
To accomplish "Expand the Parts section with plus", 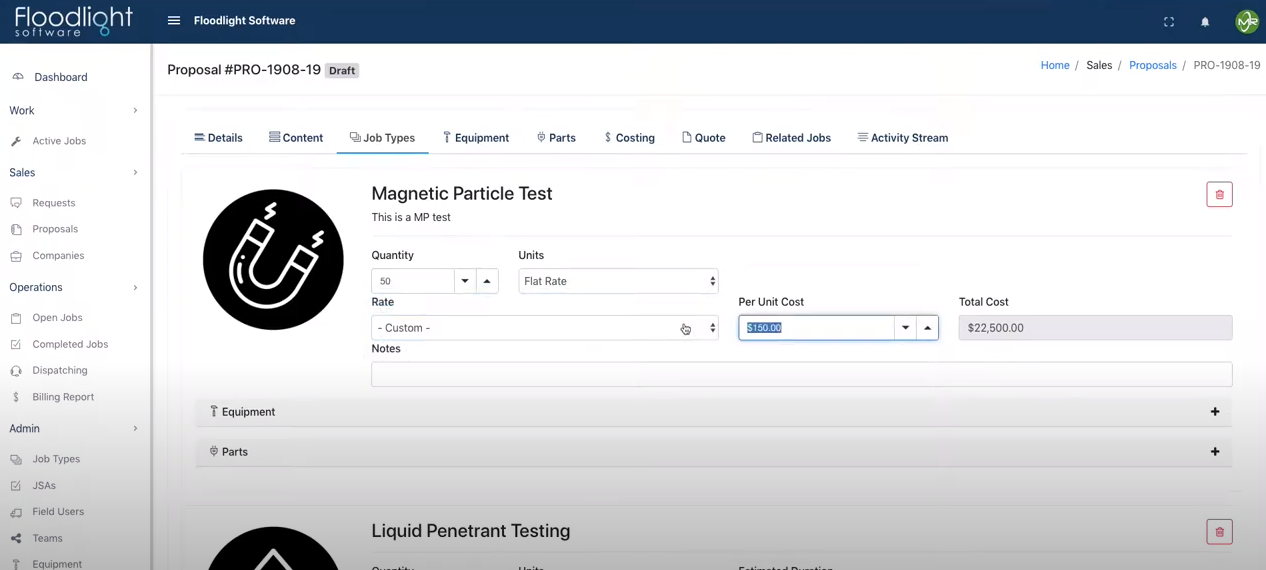I will [1215, 452].
